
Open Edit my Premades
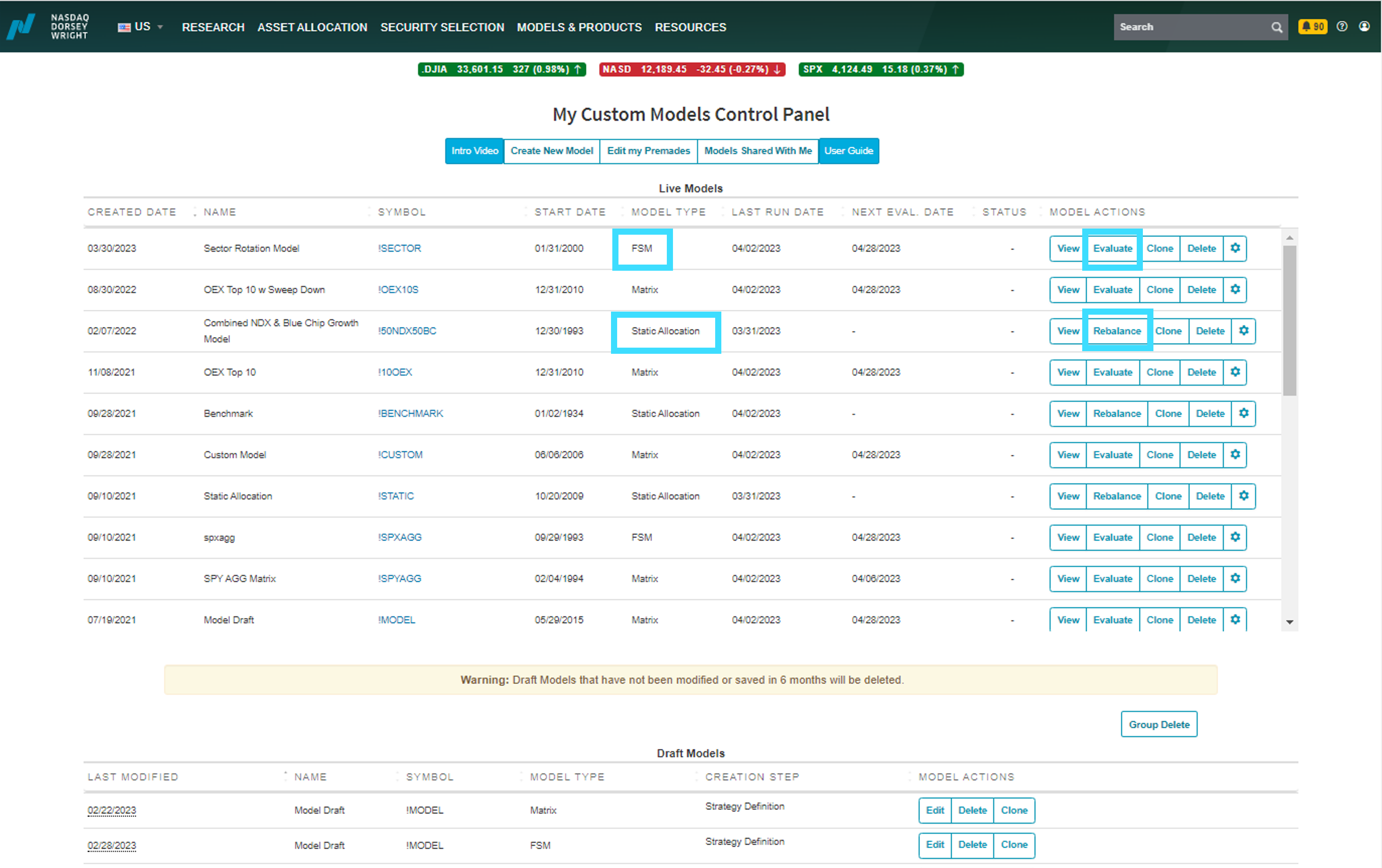coord(648,150)
